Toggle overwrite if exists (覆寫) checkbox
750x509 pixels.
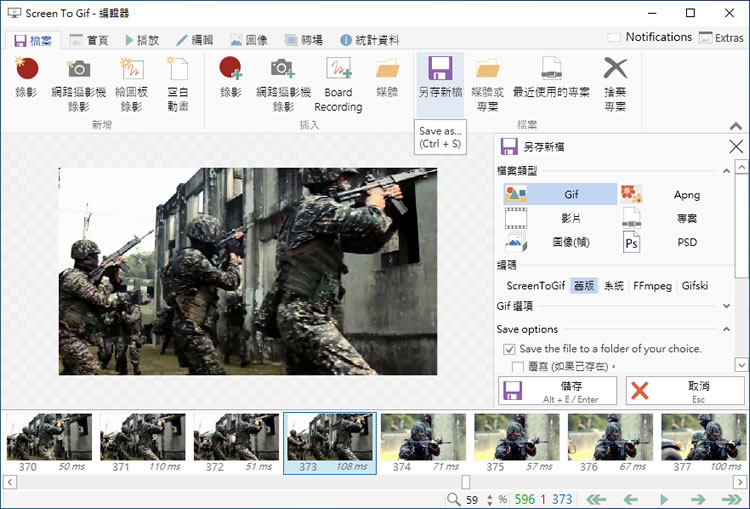coord(518,367)
